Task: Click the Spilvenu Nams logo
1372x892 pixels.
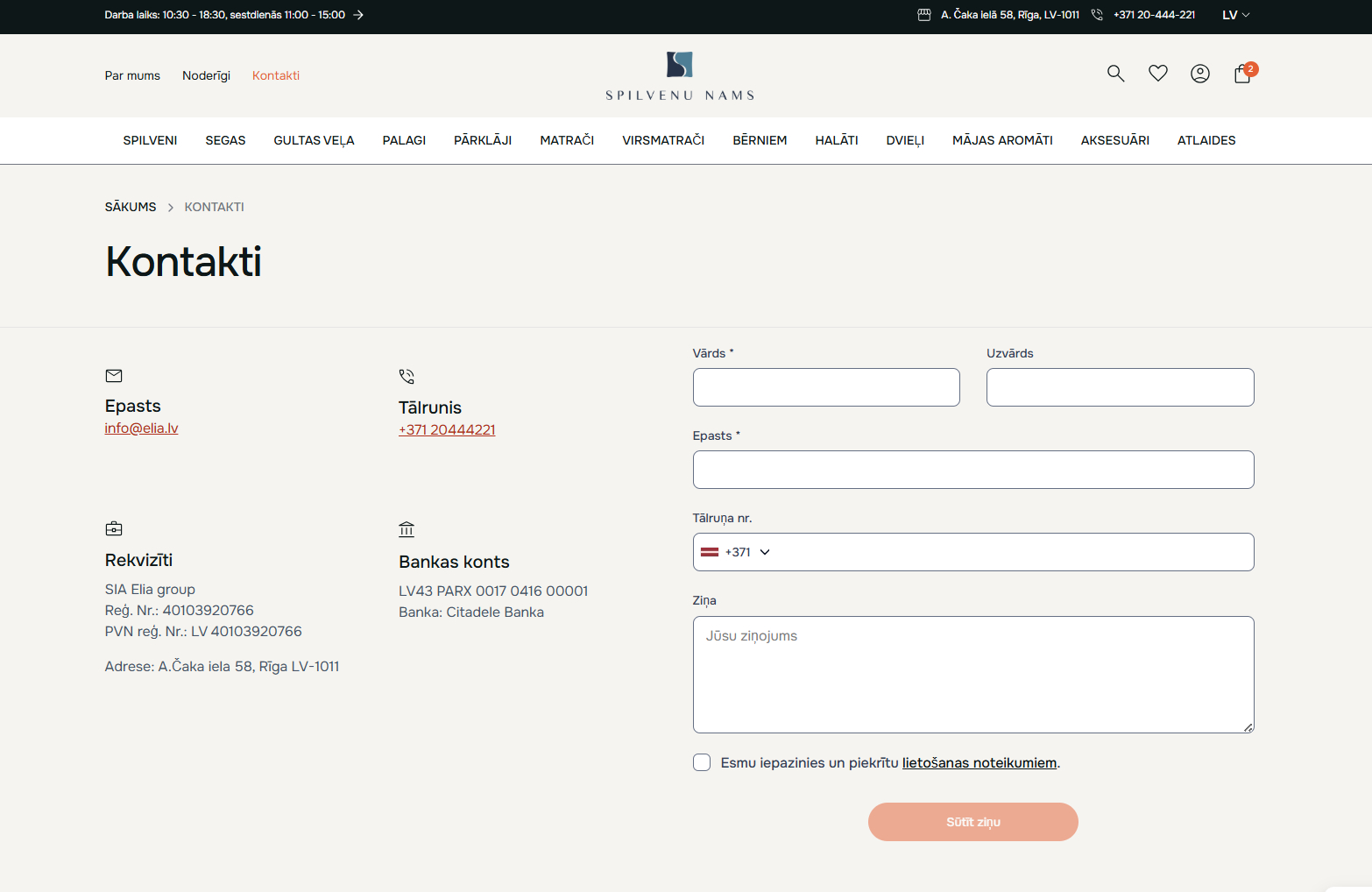Action: click(680, 76)
